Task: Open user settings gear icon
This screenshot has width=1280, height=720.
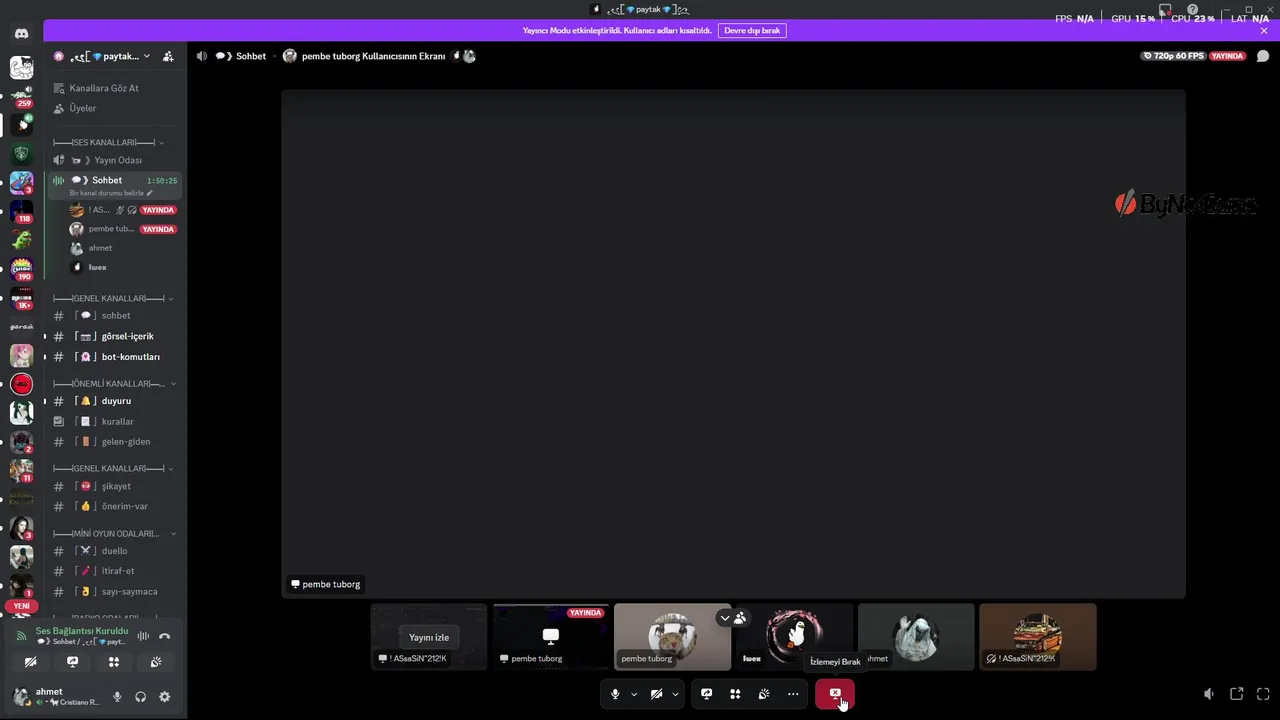Action: [x=165, y=697]
